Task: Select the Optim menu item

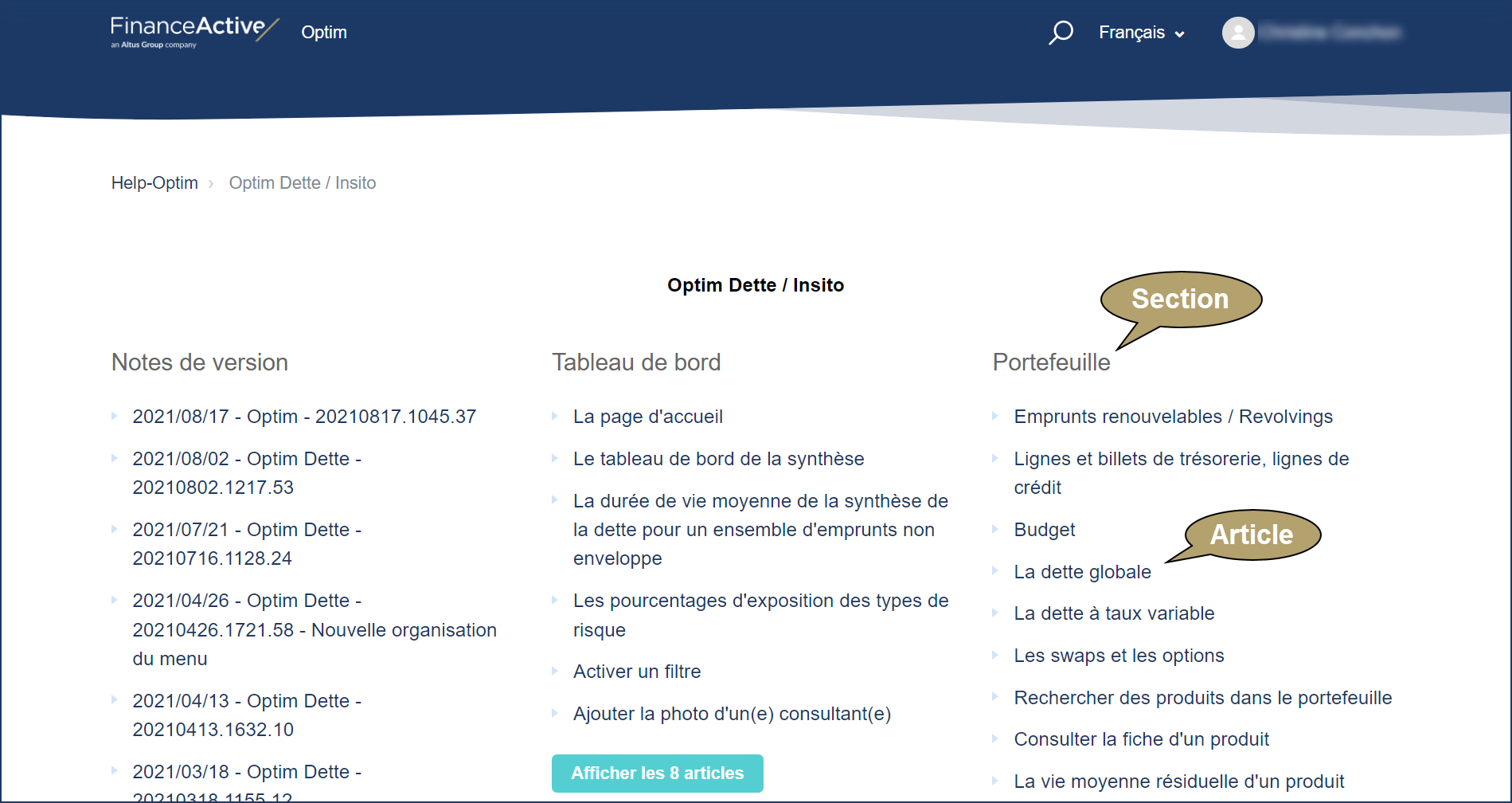Action: [x=323, y=32]
